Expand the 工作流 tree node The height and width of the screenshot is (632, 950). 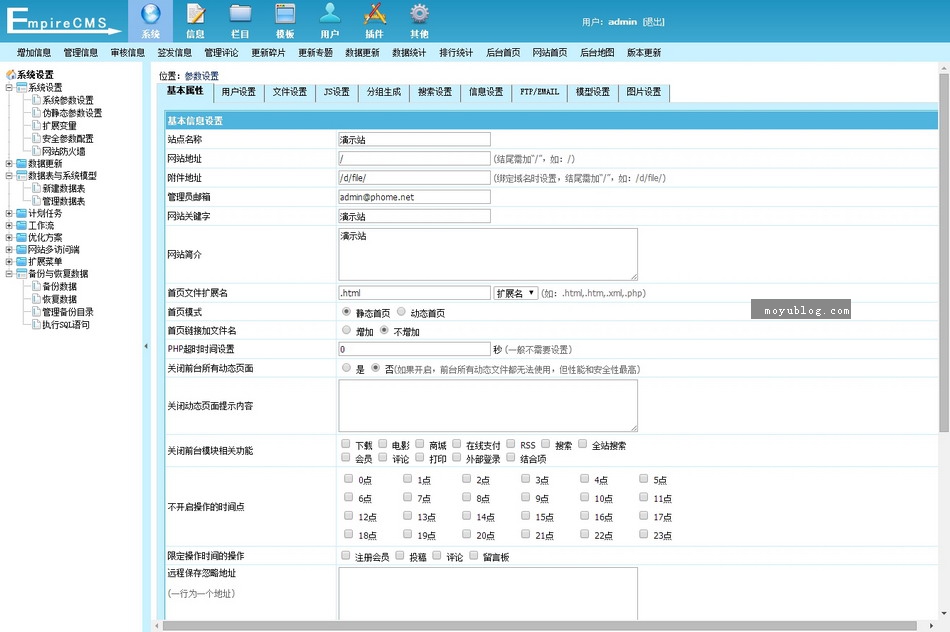[9, 225]
